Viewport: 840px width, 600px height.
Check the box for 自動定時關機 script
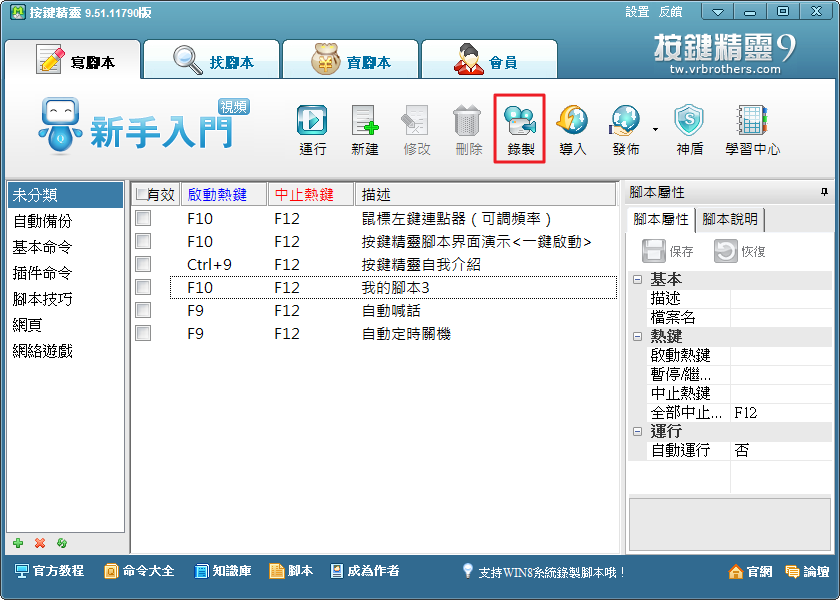click(x=143, y=333)
